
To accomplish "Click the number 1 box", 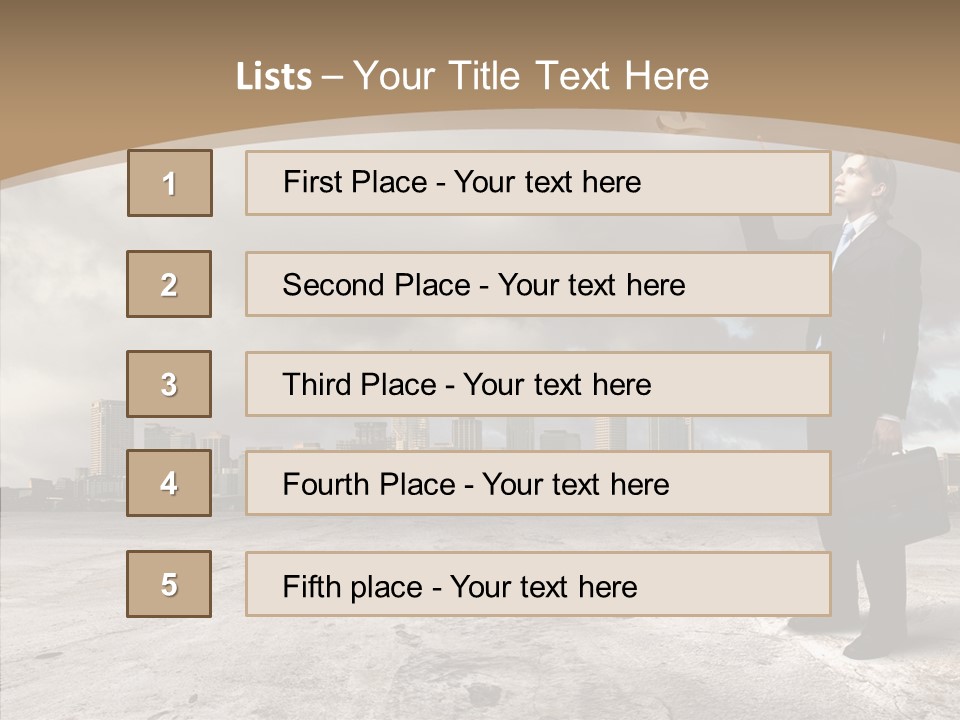I will point(169,183).
